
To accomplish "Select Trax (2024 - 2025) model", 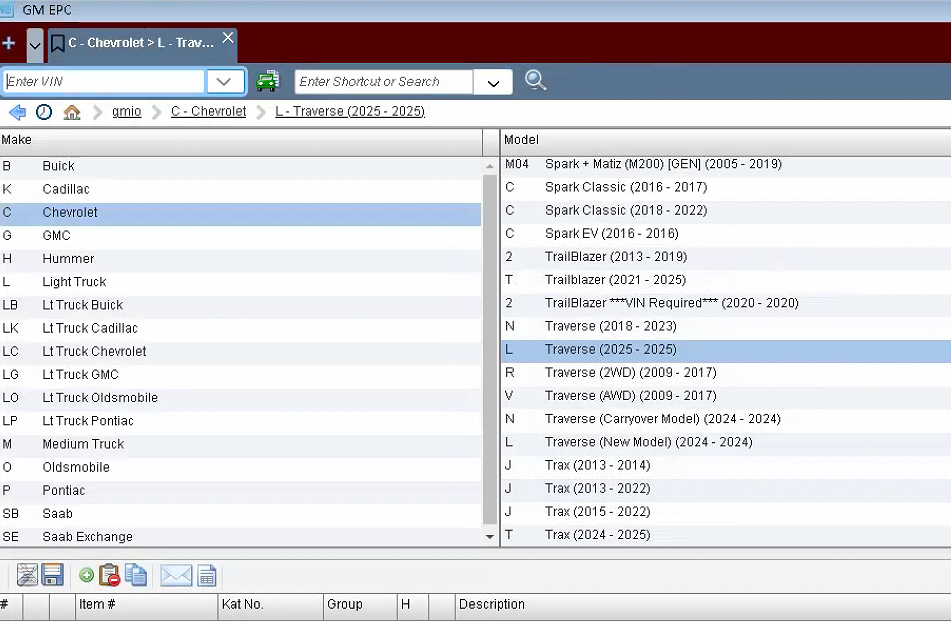I will (x=726, y=535).
